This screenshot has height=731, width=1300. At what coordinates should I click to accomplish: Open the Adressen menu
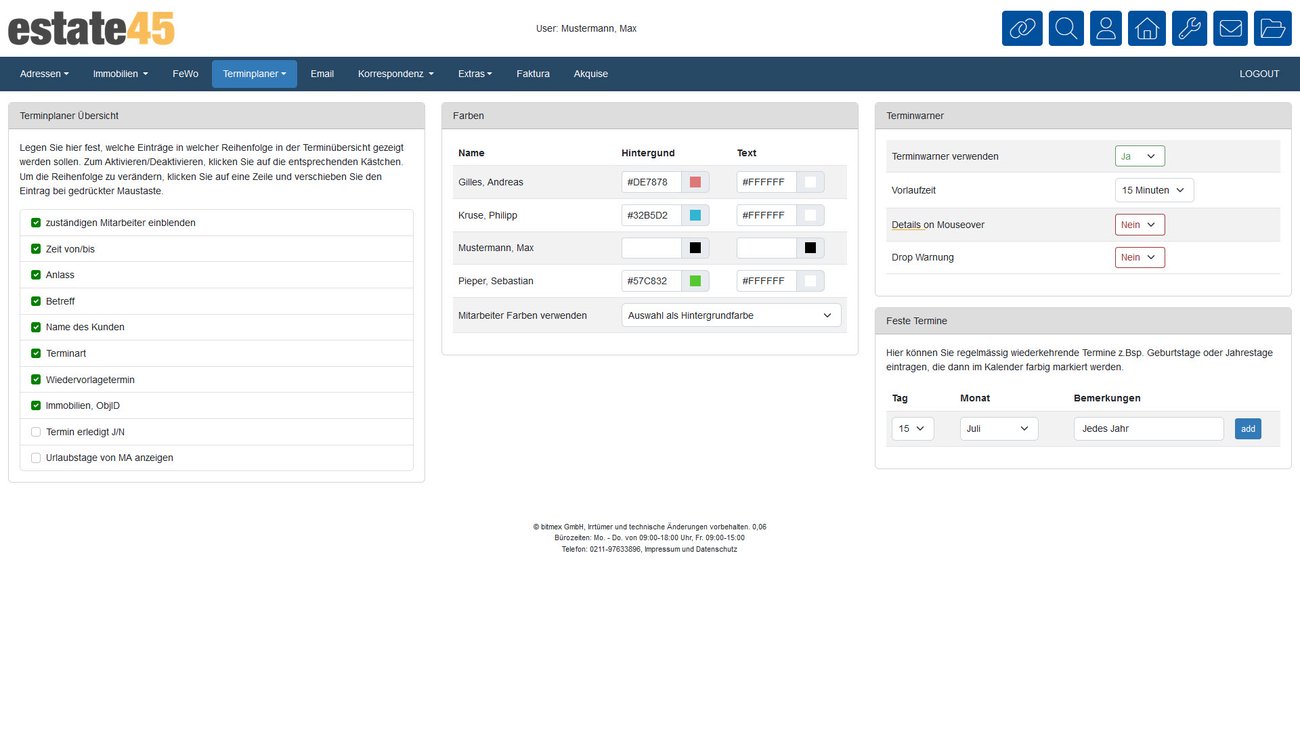click(x=45, y=74)
